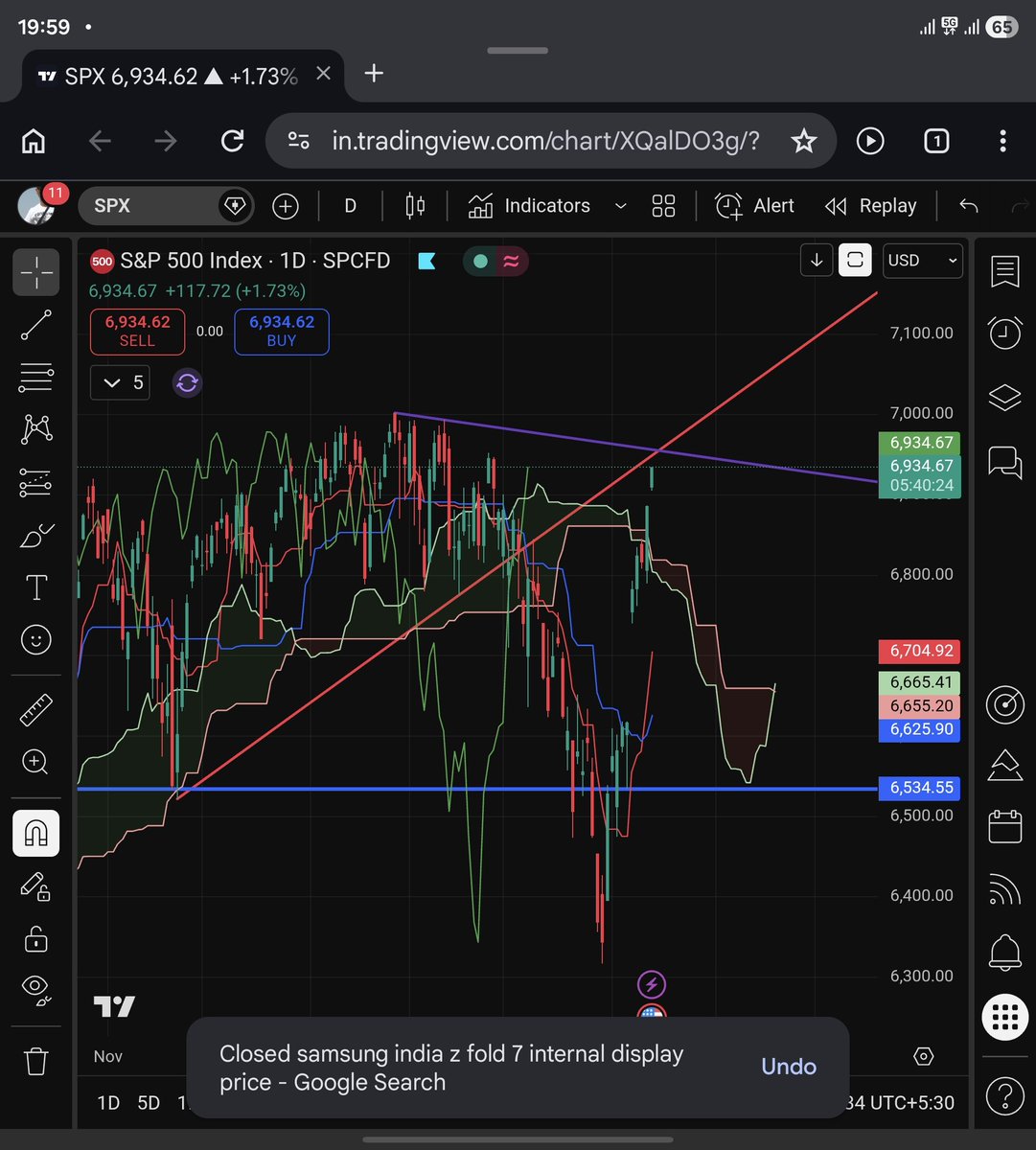The width and height of the screenshot is (1036, 1150).
Task: Open the object tree layers panel
Action: point(1004,397)
